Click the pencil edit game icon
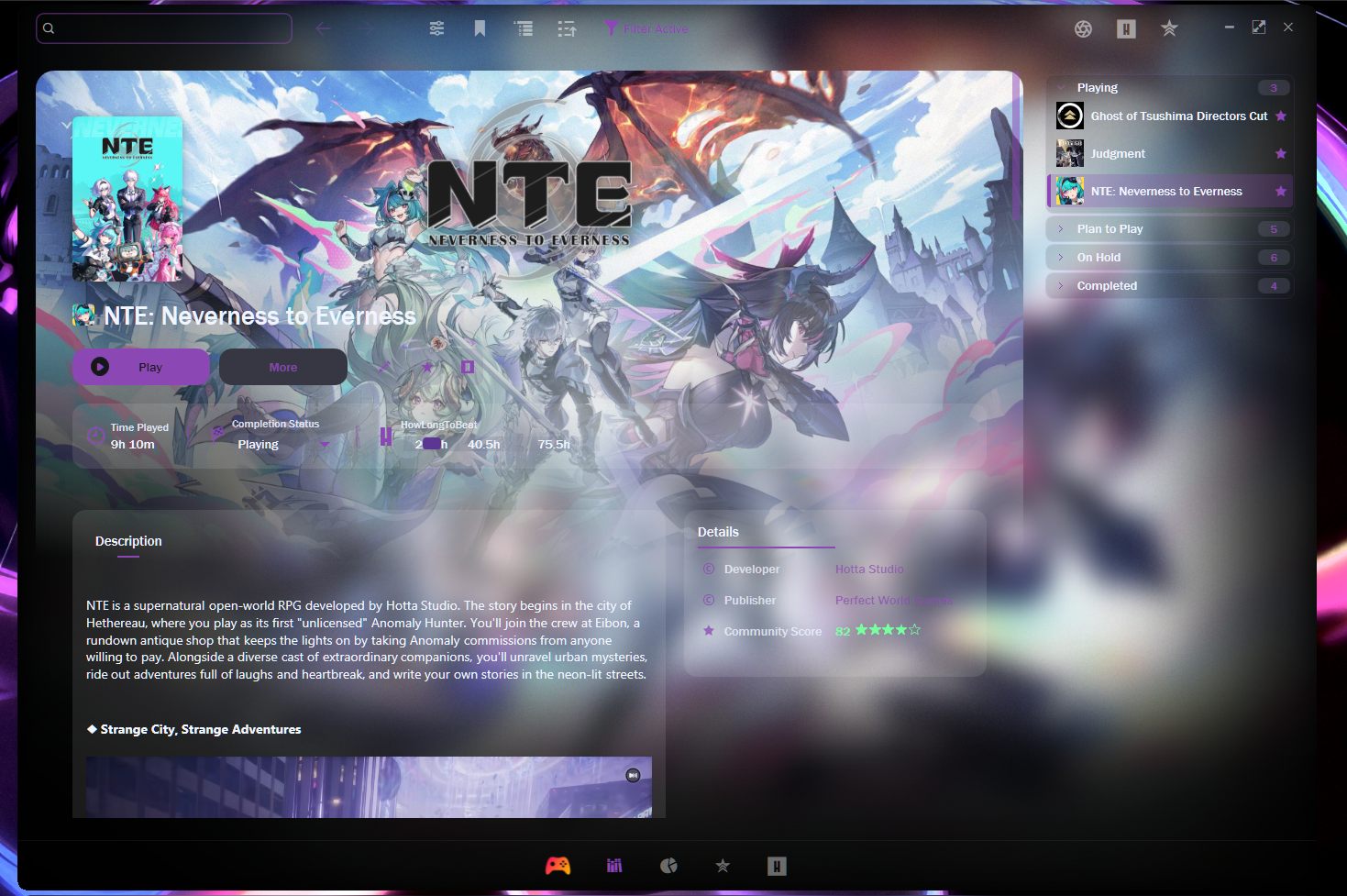 click(384, 367)
